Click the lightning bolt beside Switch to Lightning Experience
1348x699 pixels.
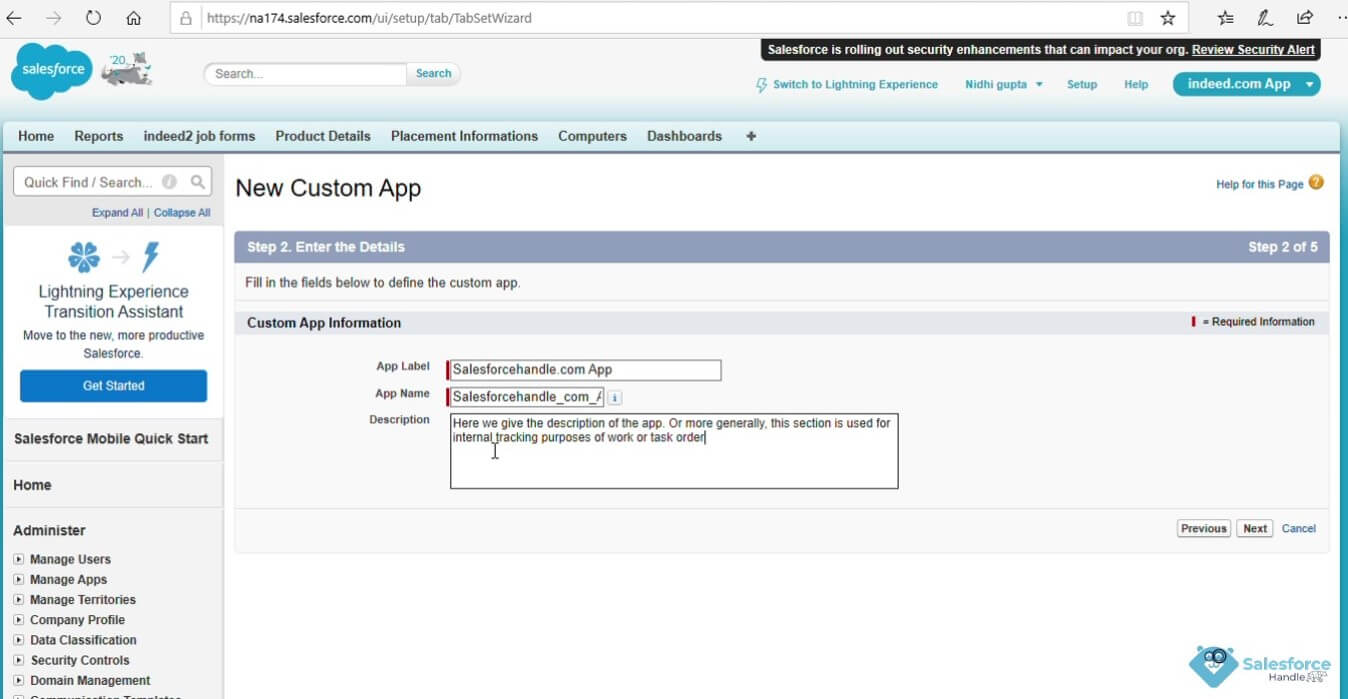(762, 85)
